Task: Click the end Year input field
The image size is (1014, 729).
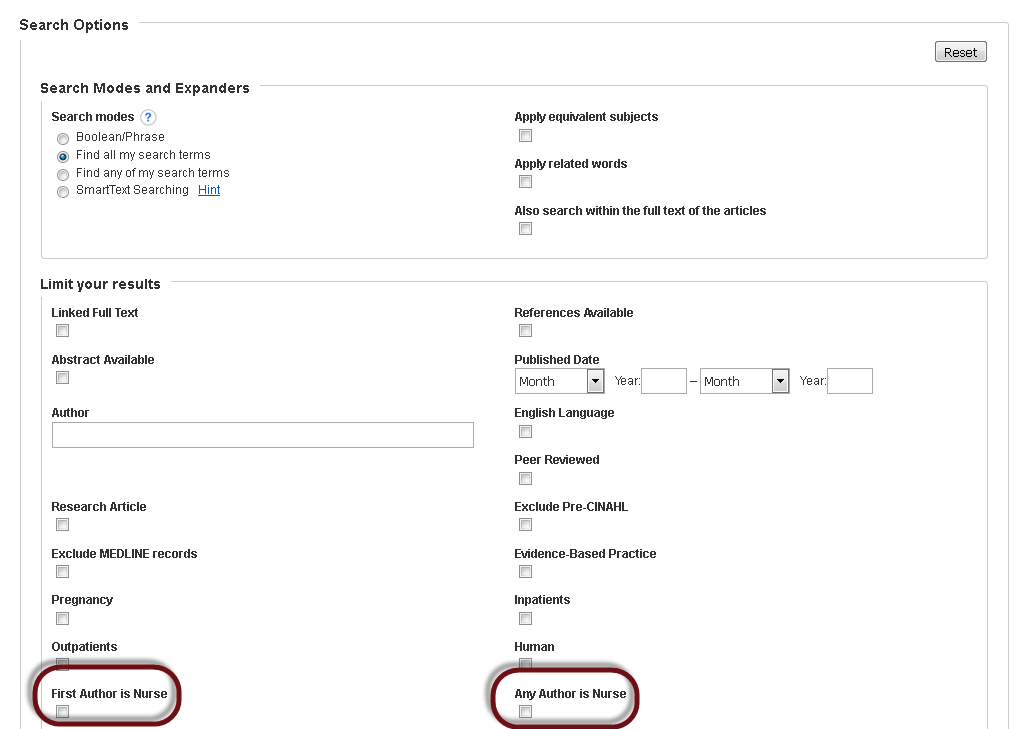Action: [x=850, y=381]
